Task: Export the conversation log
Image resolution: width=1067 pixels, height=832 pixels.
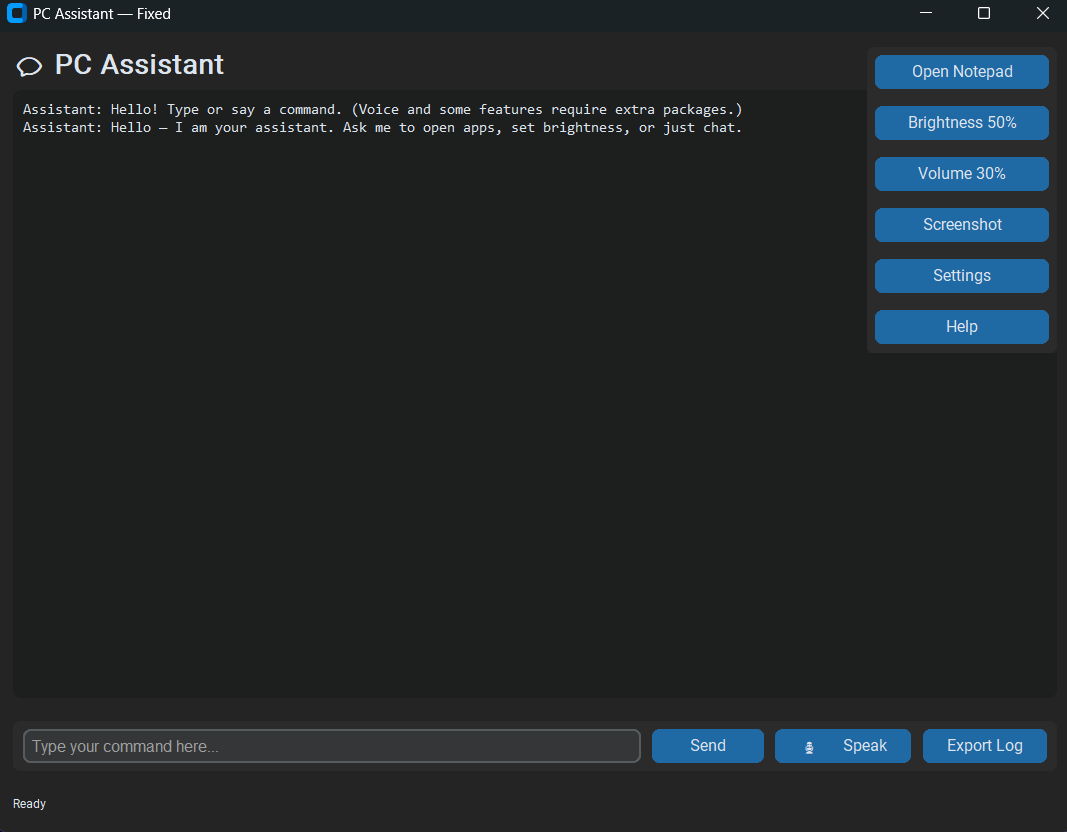Action: [984, 745]
